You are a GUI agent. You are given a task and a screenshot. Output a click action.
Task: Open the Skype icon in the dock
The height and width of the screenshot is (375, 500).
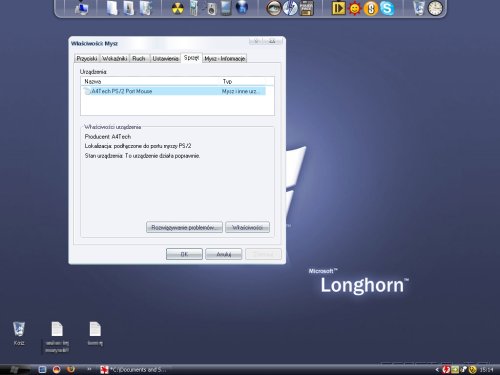[x=387, y=8]
